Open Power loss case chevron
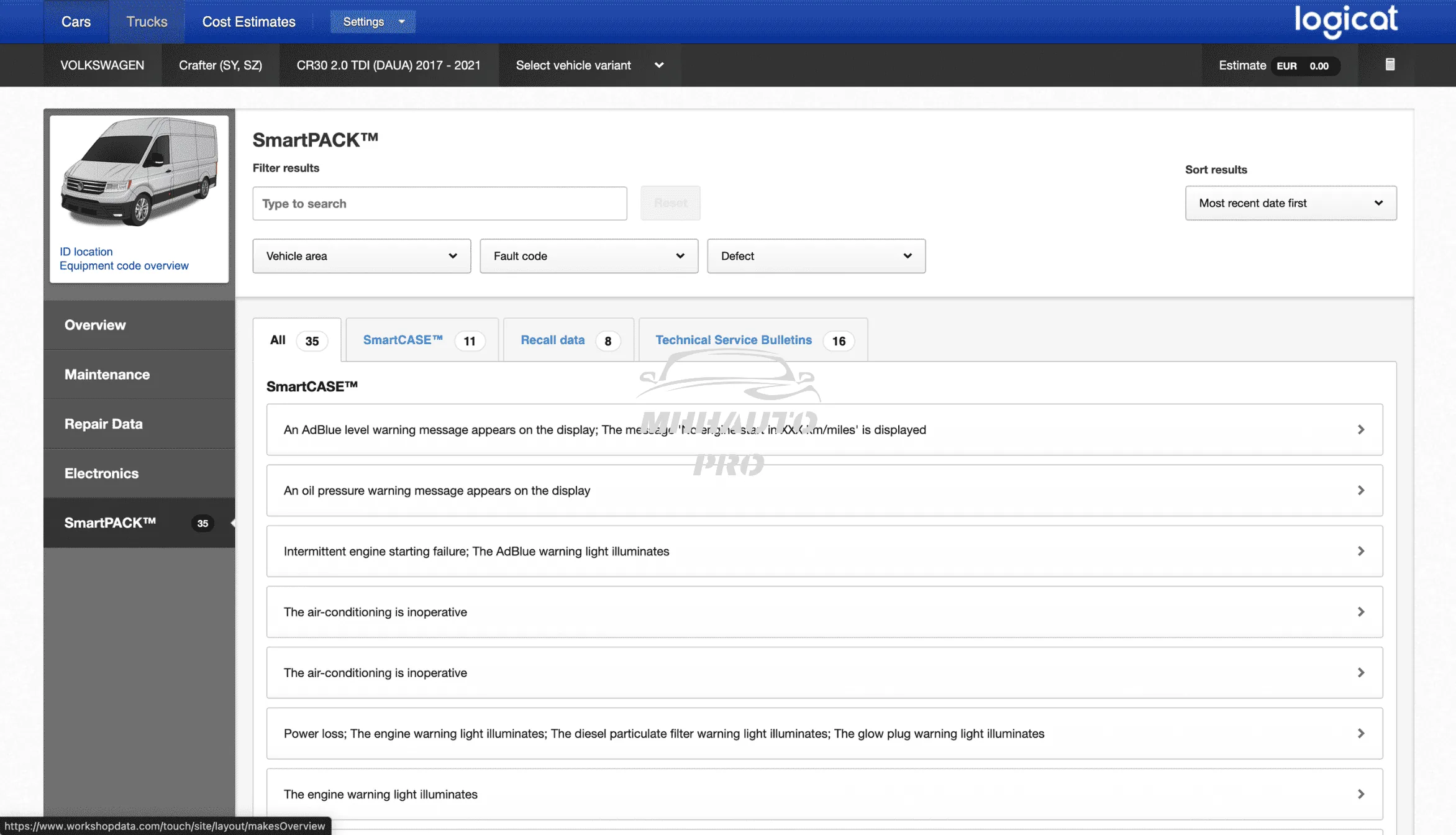 1360,734
